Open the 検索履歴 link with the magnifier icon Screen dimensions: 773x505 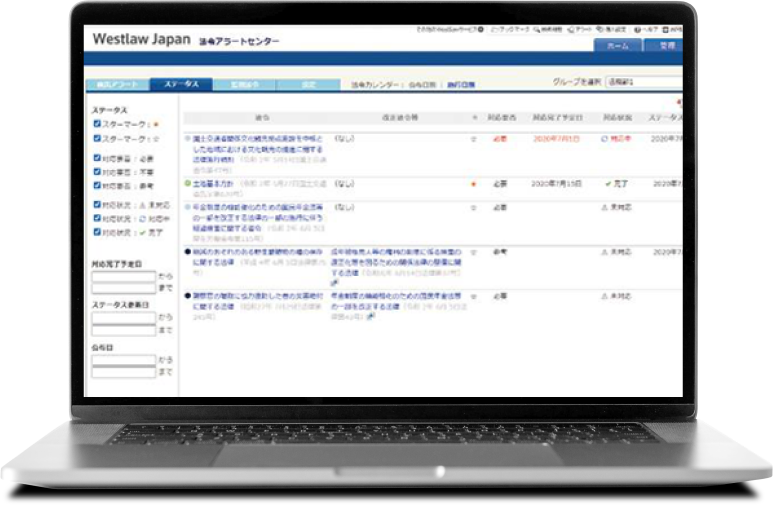click(548, 30)
